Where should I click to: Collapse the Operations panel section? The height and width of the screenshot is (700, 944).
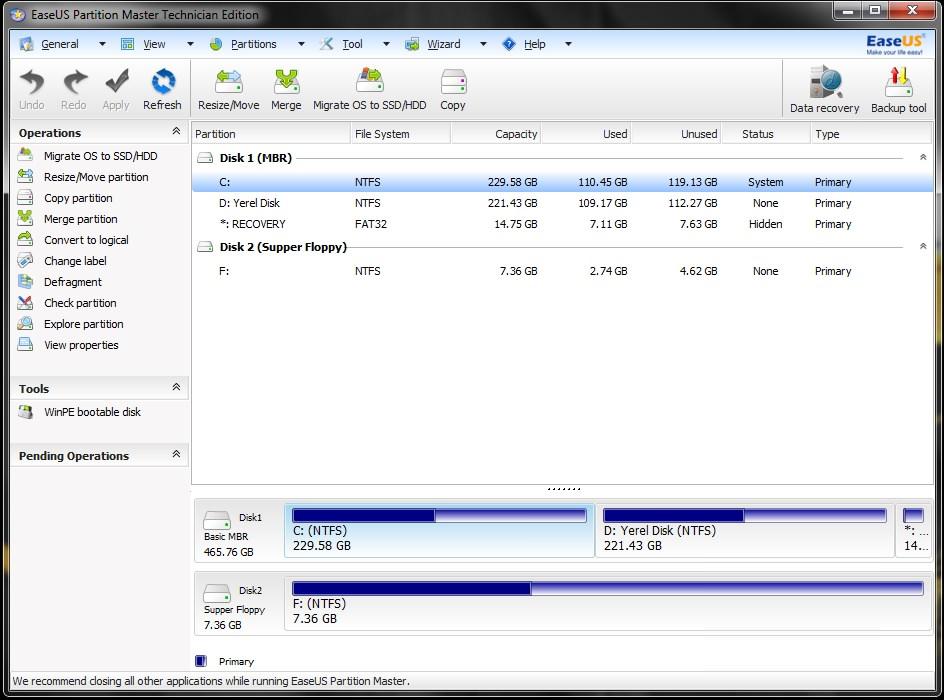click(x=176, y=132)
